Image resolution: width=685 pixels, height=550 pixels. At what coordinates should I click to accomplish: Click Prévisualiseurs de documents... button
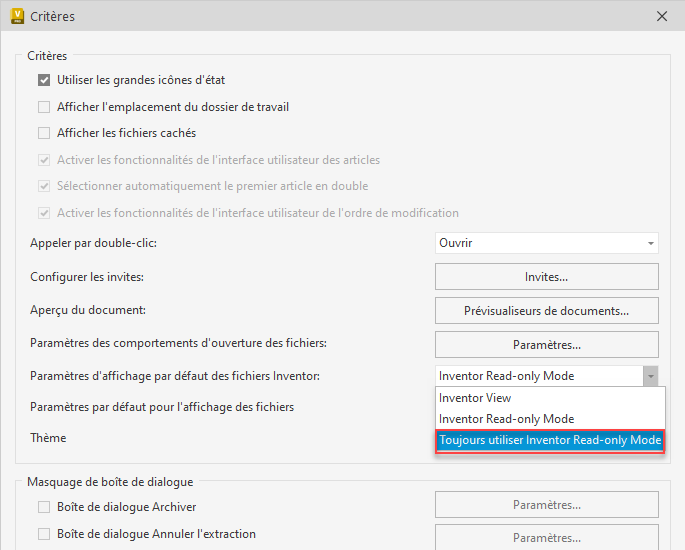pos(547,311)
